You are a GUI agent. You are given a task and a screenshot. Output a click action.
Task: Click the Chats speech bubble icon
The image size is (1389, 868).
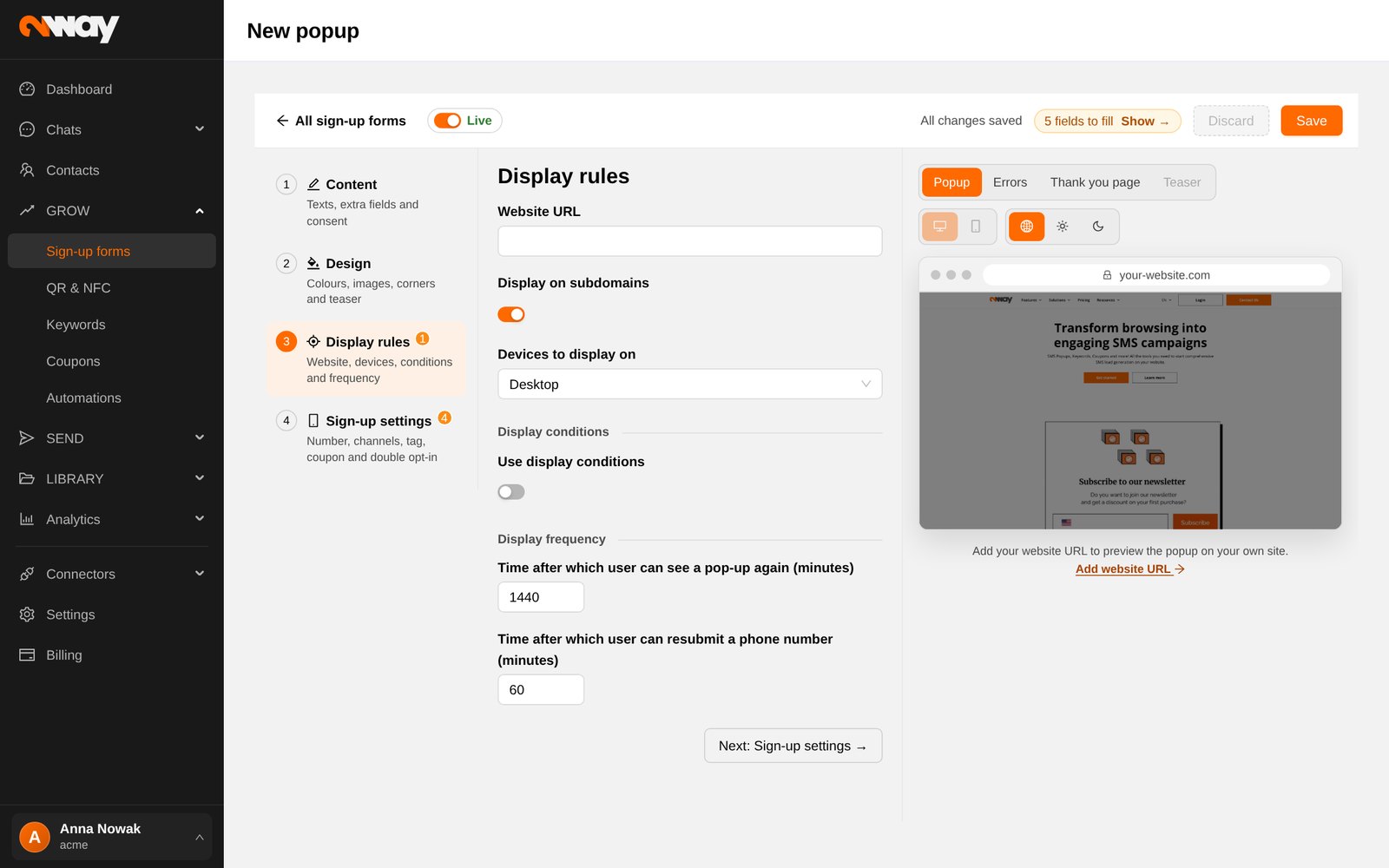click(x=27, y=129)
